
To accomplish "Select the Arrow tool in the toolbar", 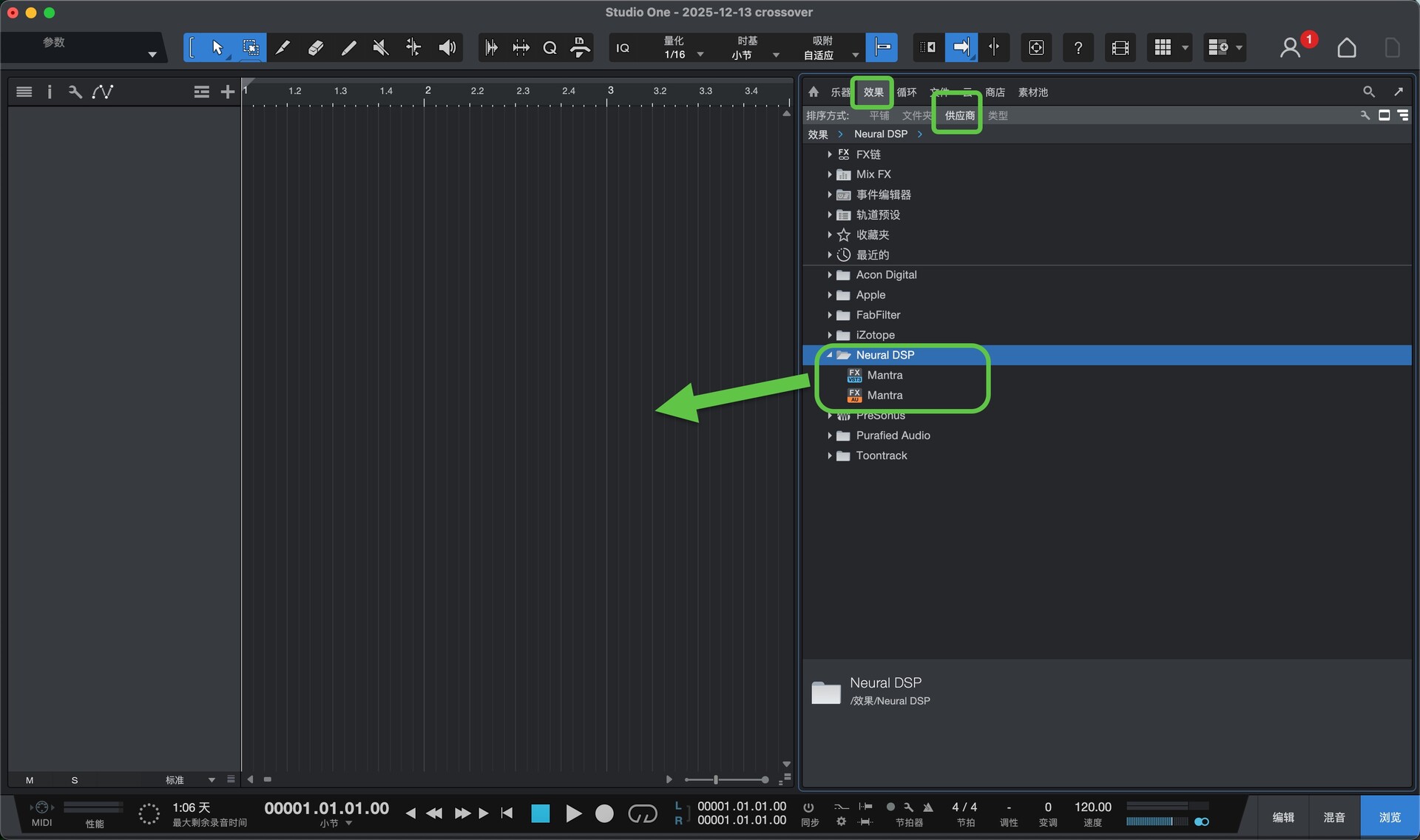I will (217, 48).
